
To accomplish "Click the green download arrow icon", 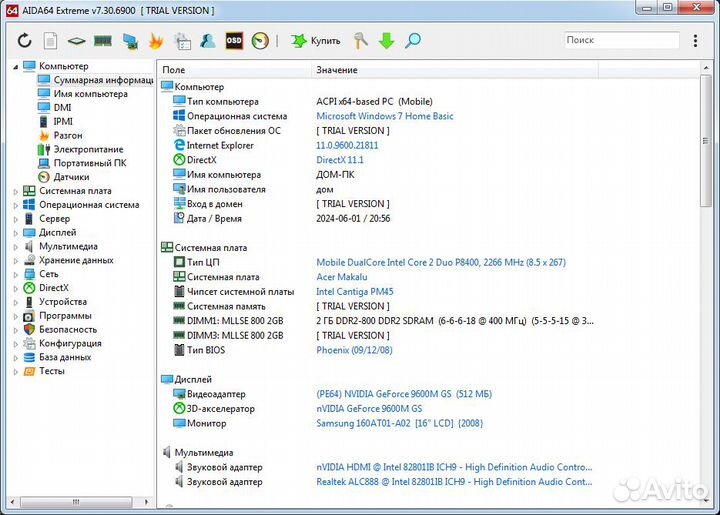I will (x=387, y=41).
